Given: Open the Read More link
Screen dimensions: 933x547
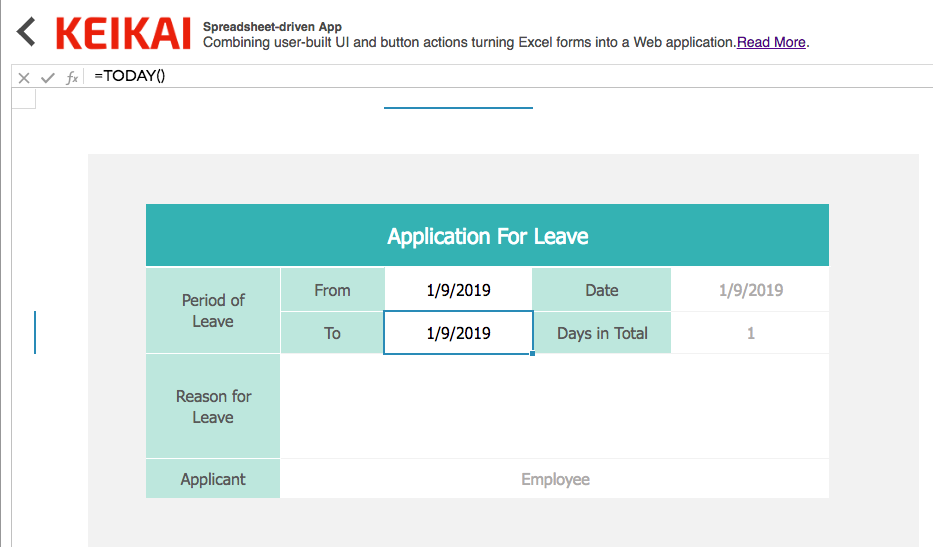Looking at the screenshot, I should click(771, 42).
